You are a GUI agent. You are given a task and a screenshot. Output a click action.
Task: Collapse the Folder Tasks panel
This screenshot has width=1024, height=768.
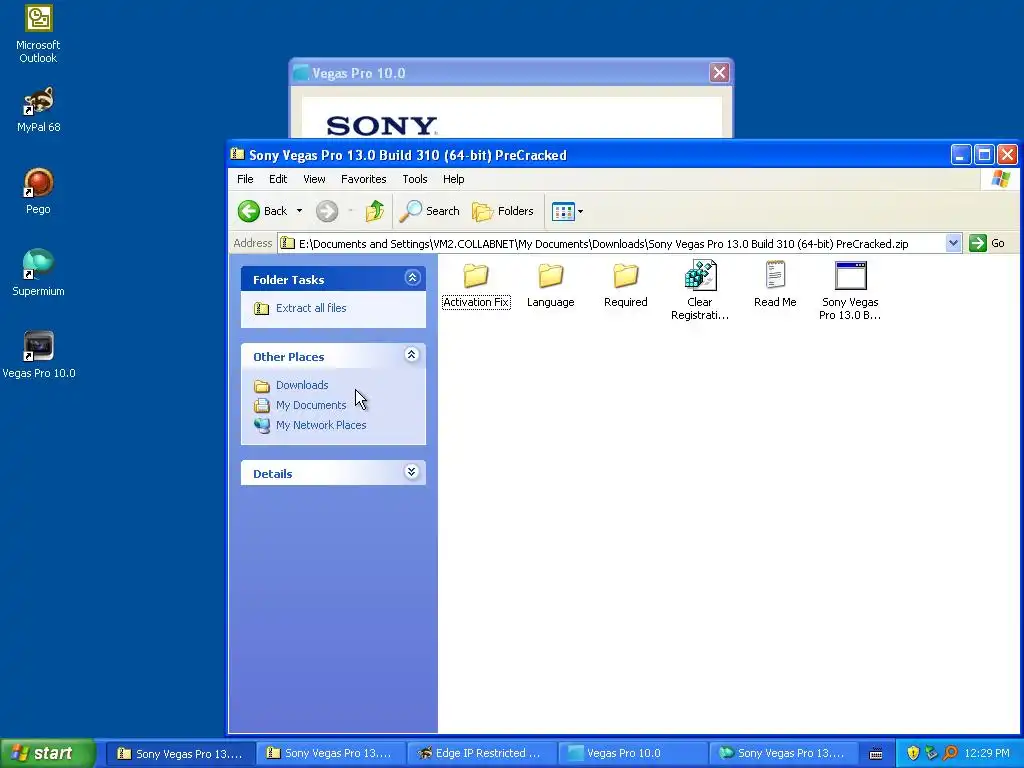tap(412, 278)
